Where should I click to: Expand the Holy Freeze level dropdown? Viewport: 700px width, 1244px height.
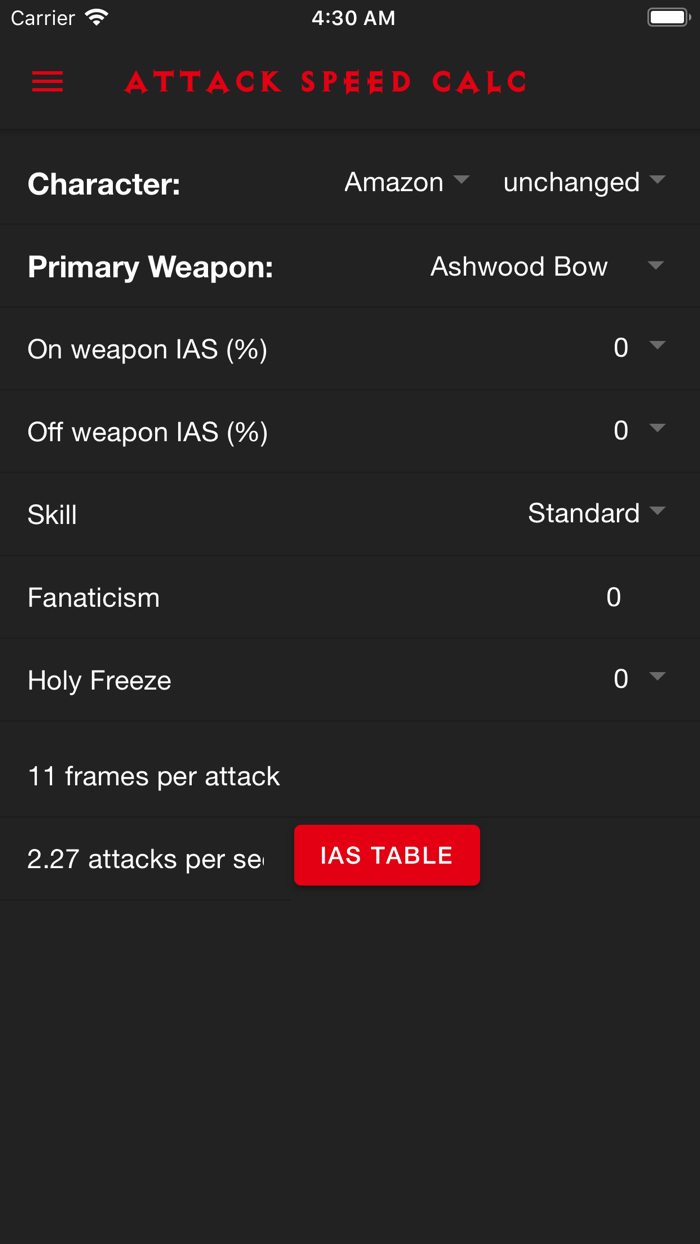pos(637,679)
